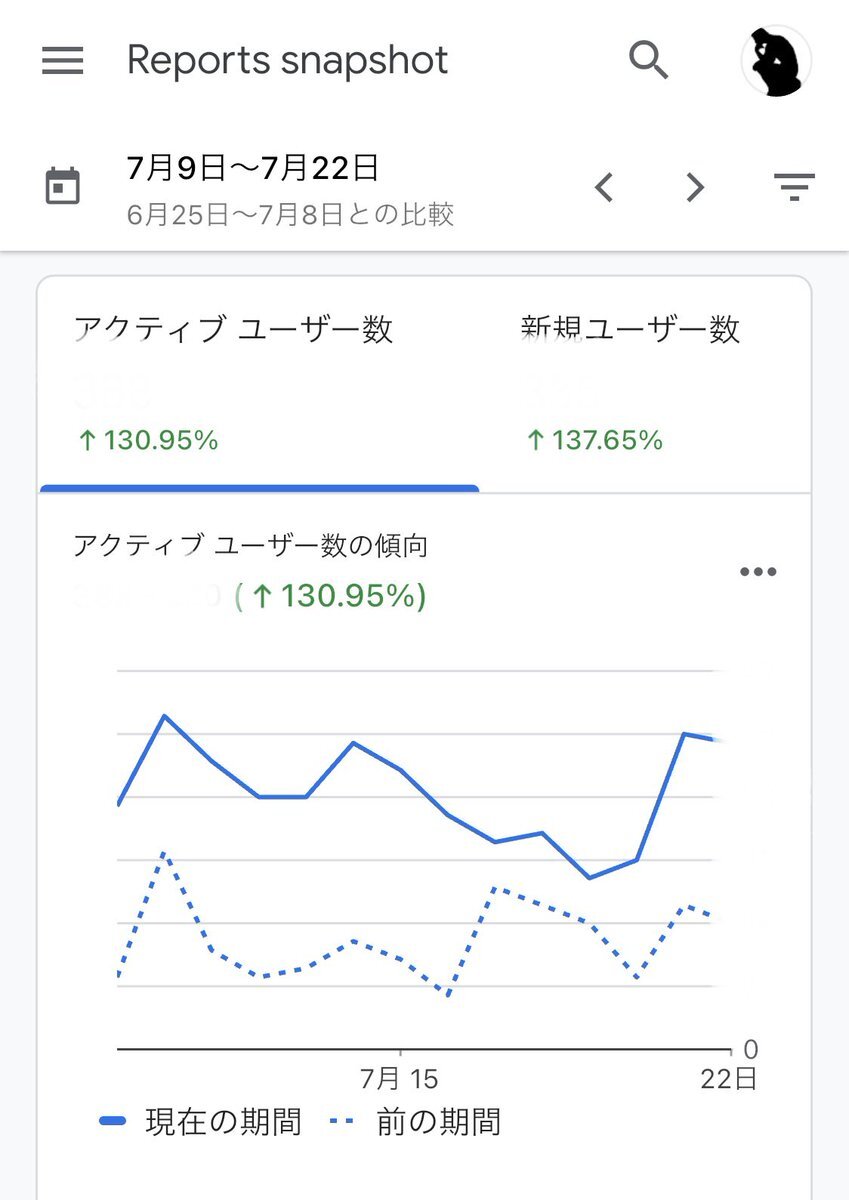Go to previous date range arrow
Viewport: 849px width, 1200px height.
click(603, 187)
